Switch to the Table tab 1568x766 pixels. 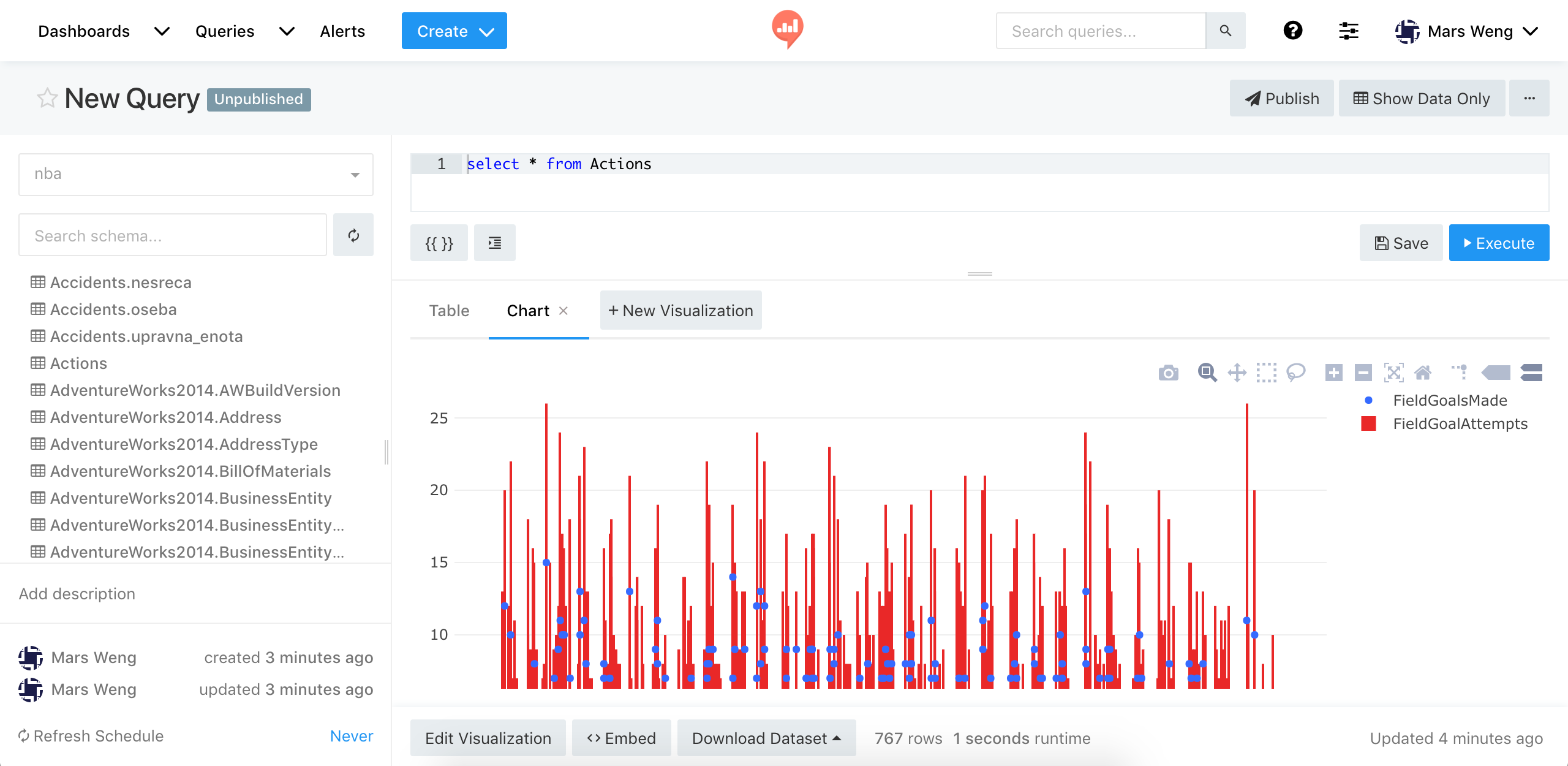[x=449, y=311]
